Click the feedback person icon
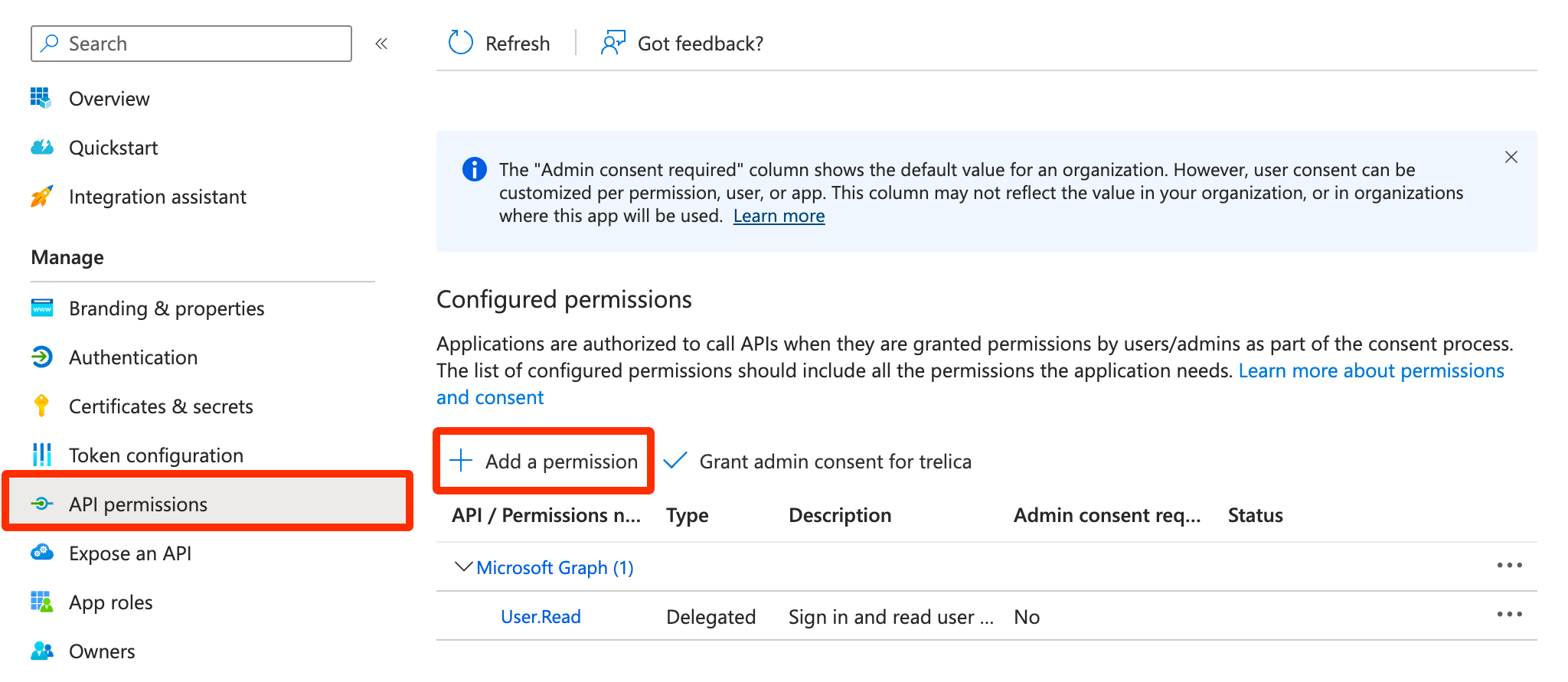The height and width of the screenshot is (682, 1568). pyautogui.click(x=613, y=43)
